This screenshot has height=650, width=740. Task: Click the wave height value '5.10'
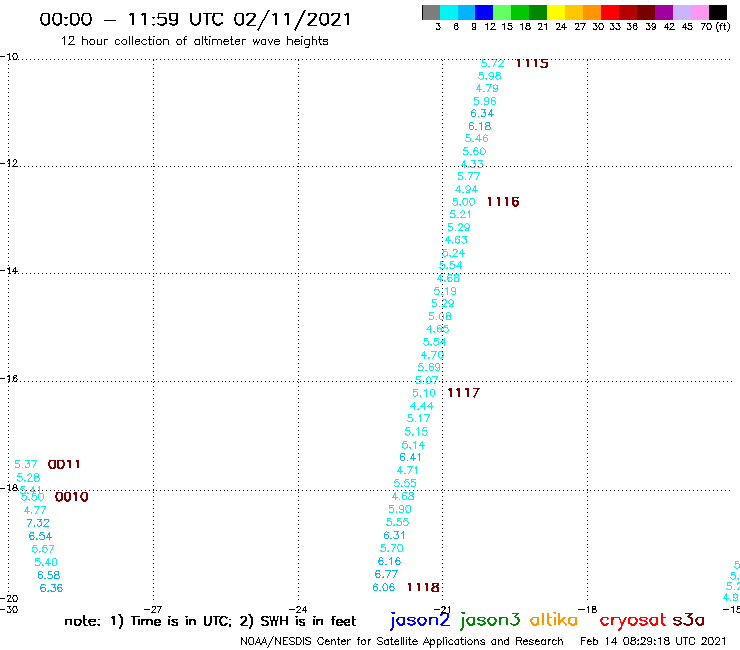pos(424,393)
